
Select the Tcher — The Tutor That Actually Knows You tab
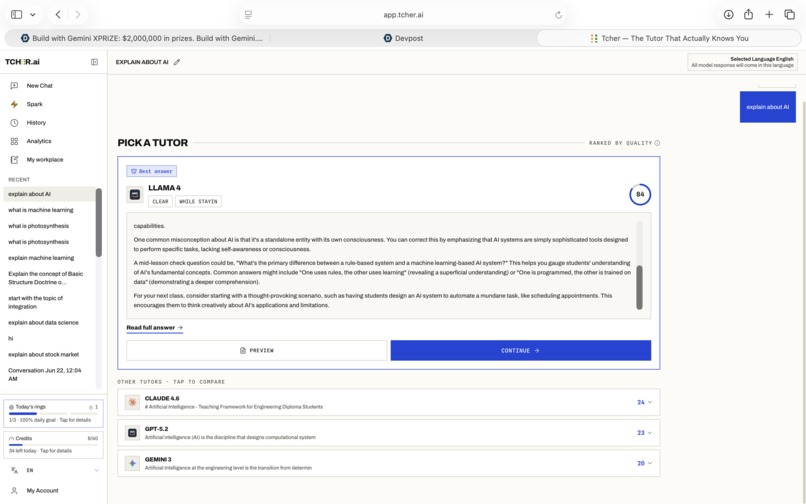(669, 38)
